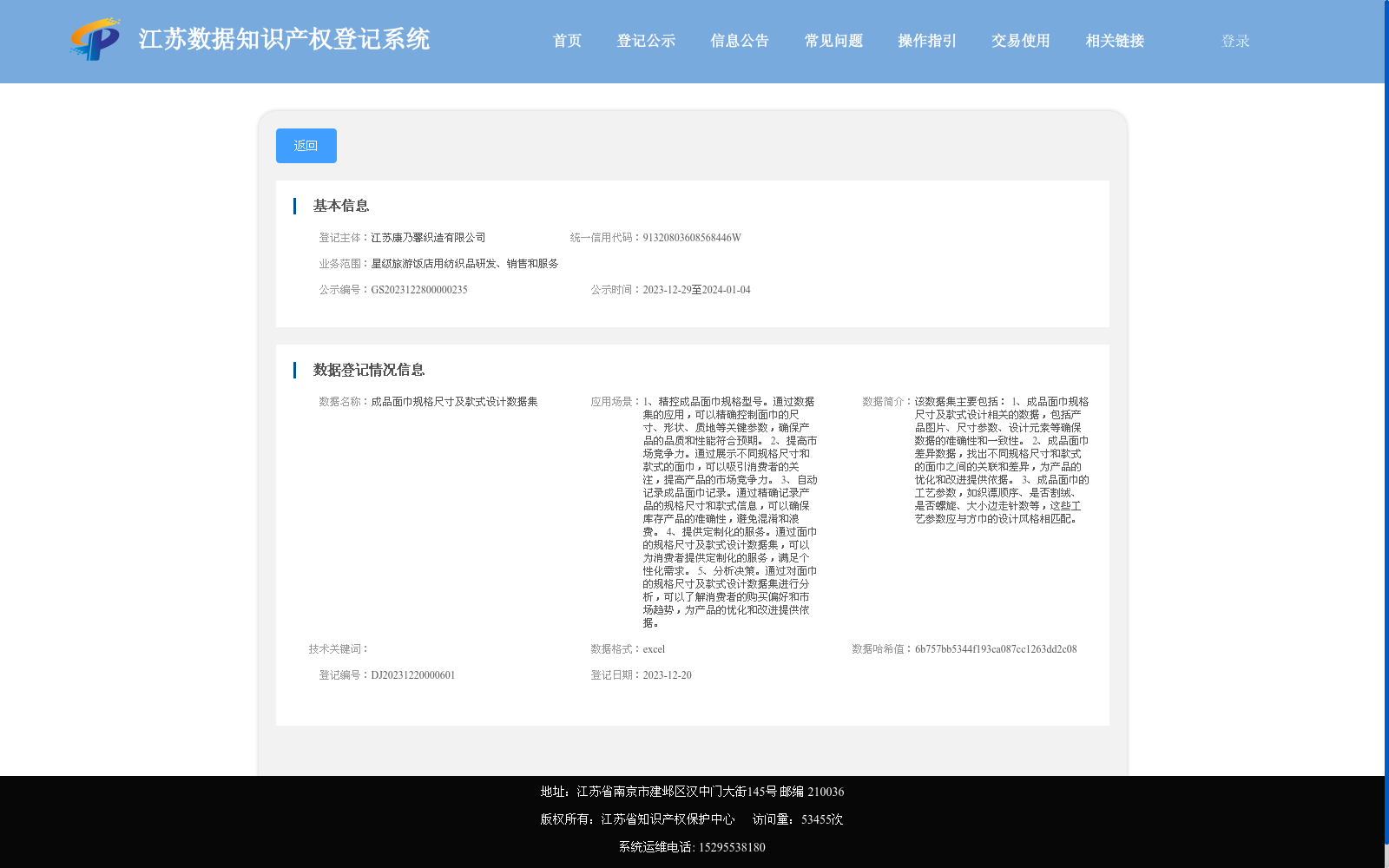The width and height of the screenshot is (1389, 868).
Task: Select business scope 星级旅游饭店用纺织品 text
Action: point(464,264)
